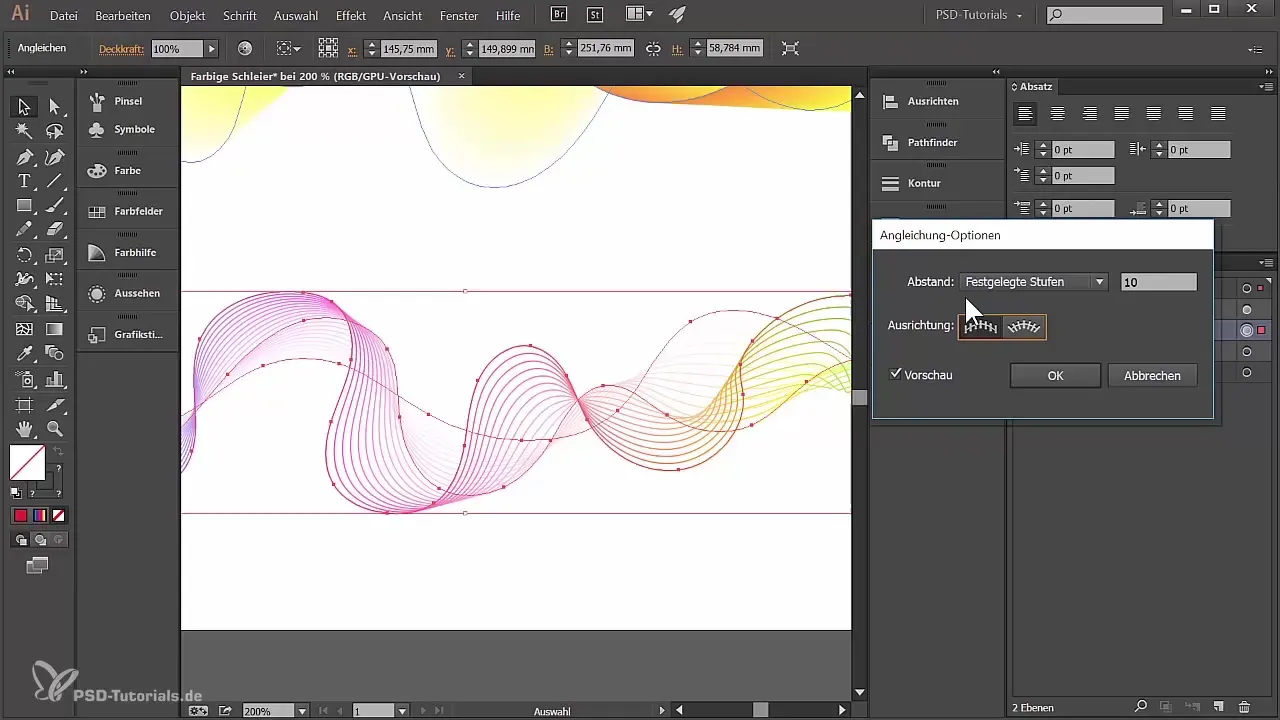Open the Abstand Festgelegte Stufen dropdown
The height and width of the screenshot is (720, 1280).
1034,282
